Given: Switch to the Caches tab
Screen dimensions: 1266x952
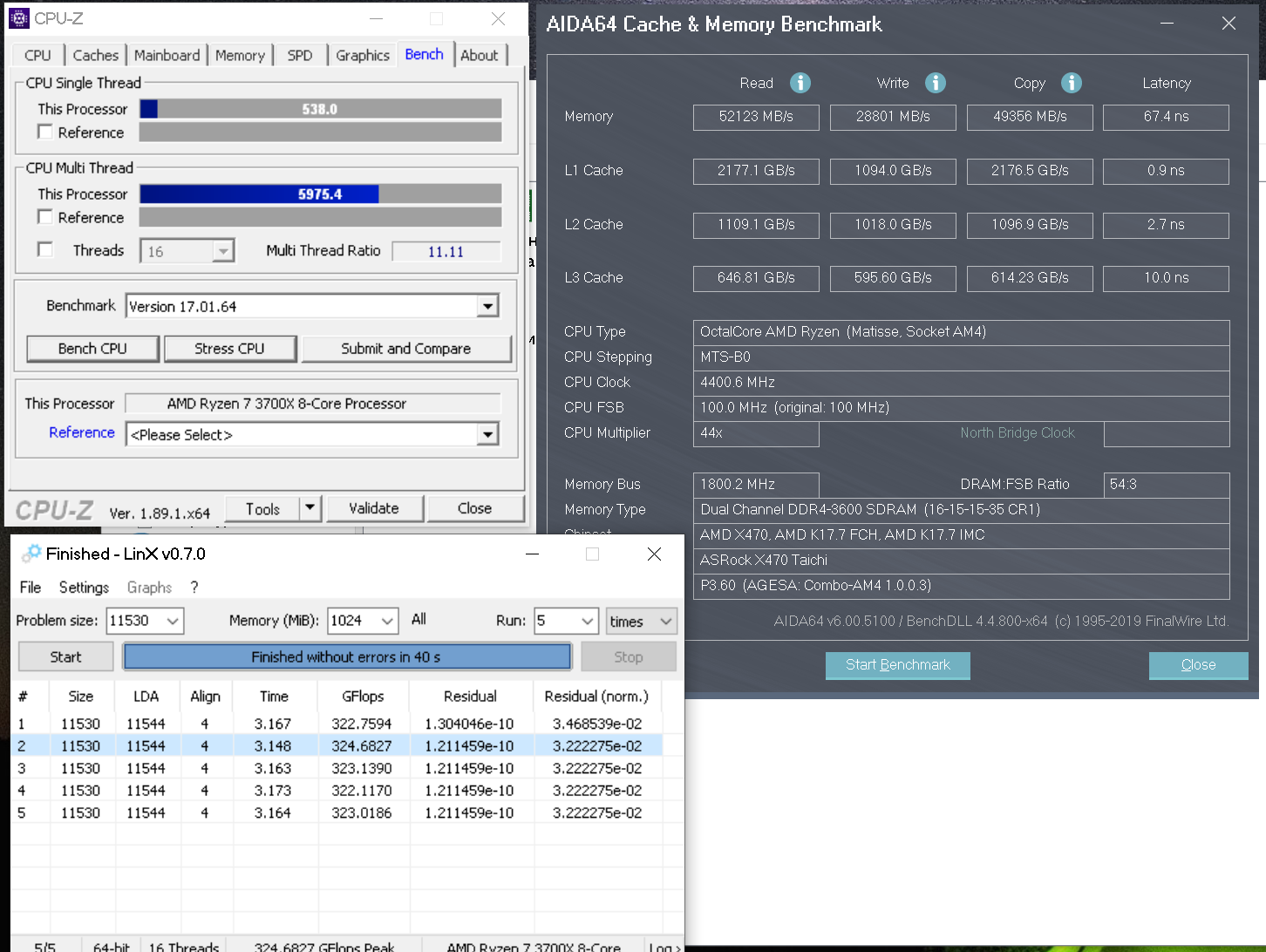Looking at the screenshot, I should click(x=96, y=55).
